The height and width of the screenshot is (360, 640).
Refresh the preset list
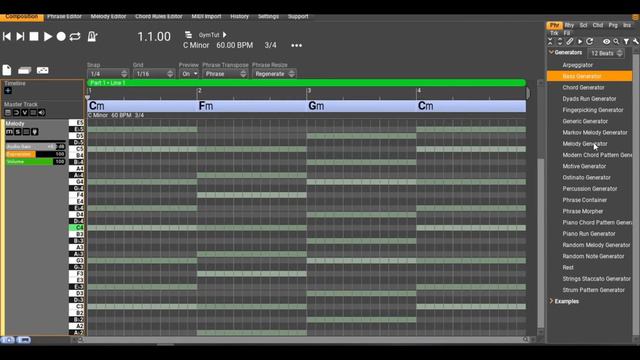coord(589,41)
